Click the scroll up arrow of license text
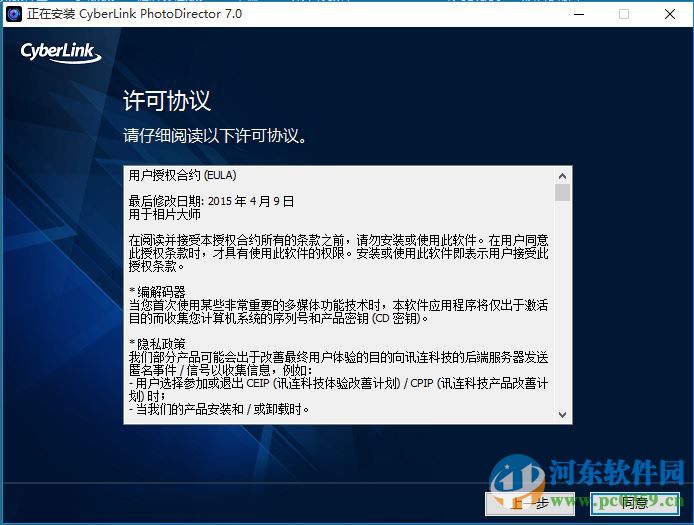The height and width of the screenshot is (525, 694). [x=563, y=176]
